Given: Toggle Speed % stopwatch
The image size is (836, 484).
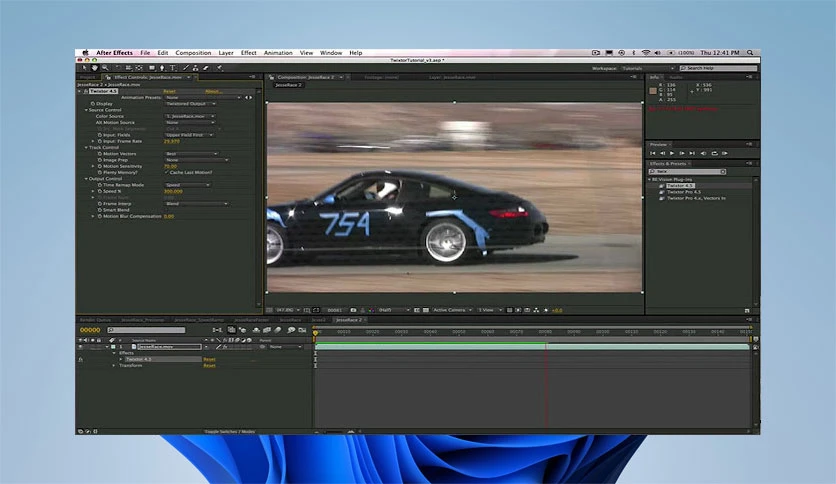Looking at the screenshot, I should 100,191.
